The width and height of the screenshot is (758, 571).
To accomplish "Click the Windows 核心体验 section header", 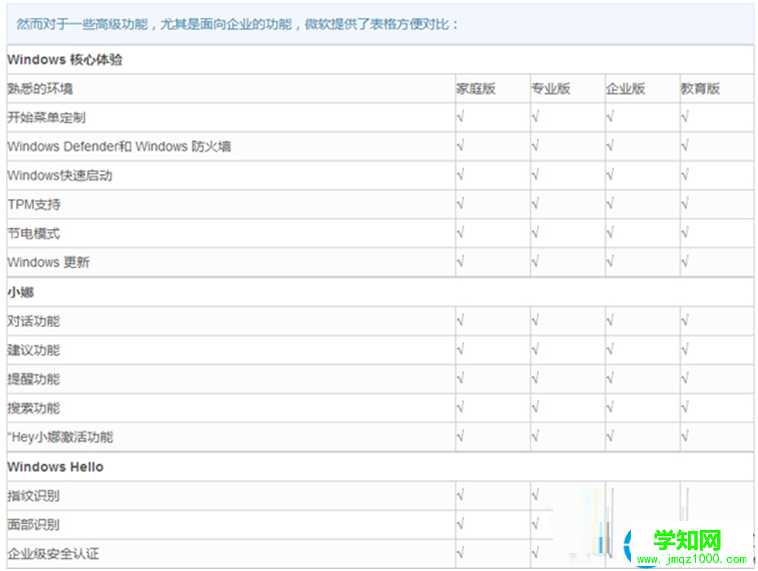I will [x=65, y=59].
